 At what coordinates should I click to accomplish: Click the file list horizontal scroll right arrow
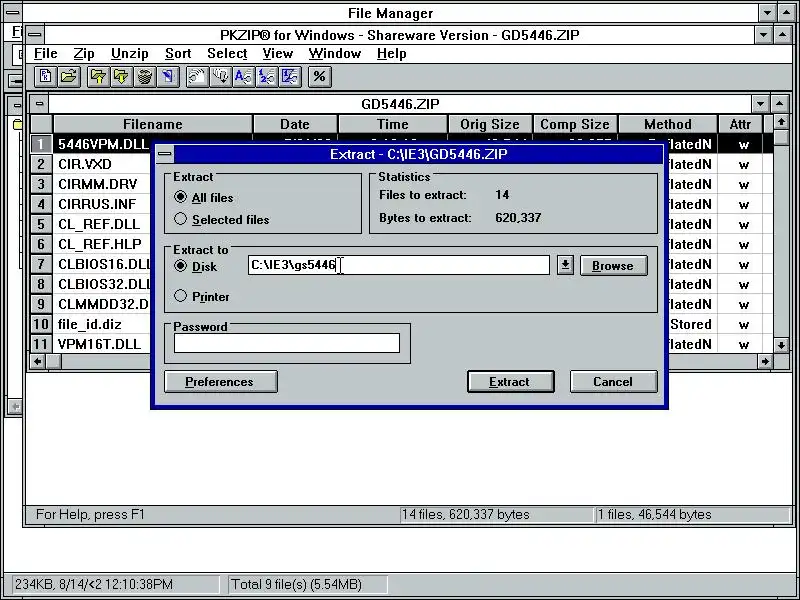click(x=764, y=361)
